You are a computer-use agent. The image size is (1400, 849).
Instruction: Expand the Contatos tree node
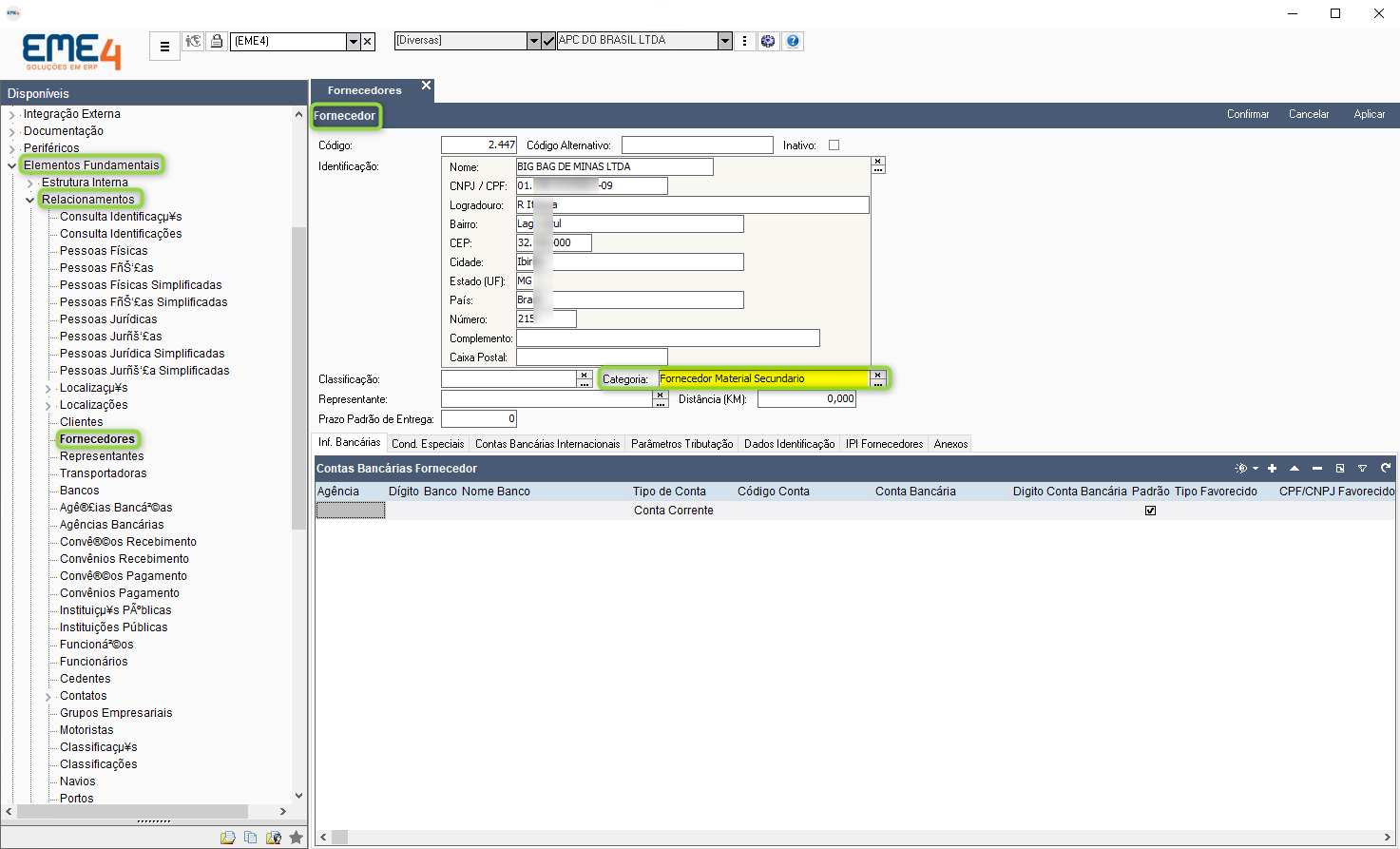point(48,696)
